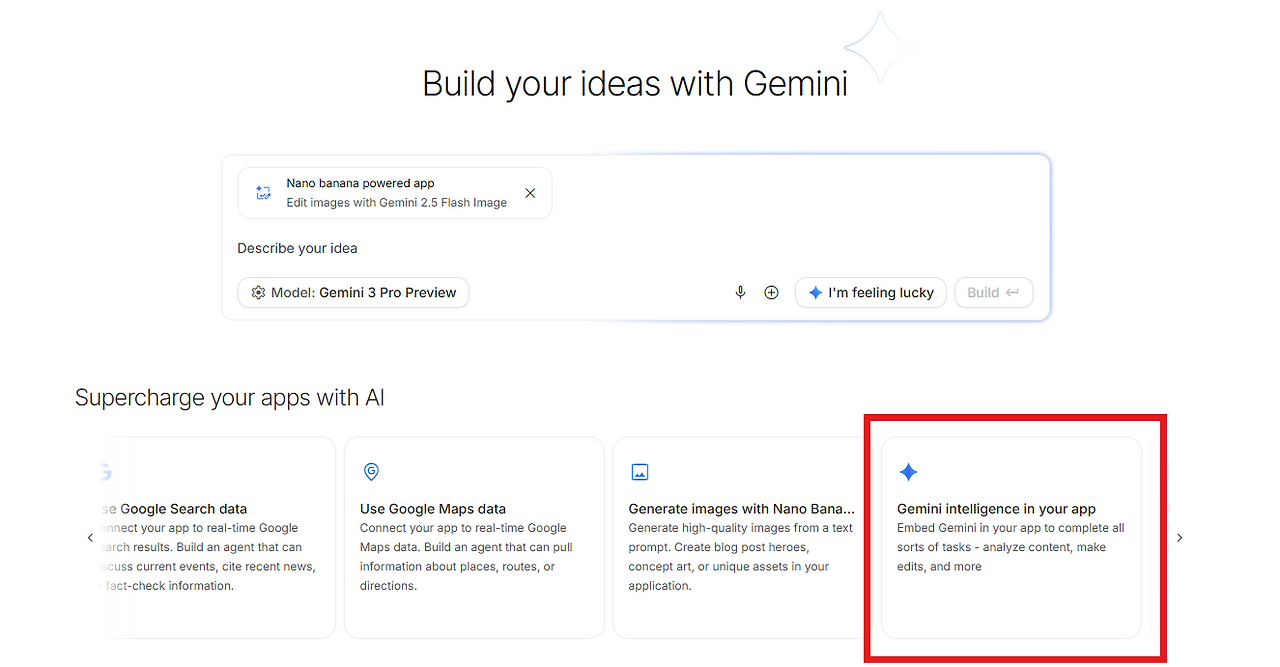Open the Model: Gemini 3 Pro Preview selector
This screenshot has height=667, width=1280.
point(353,293)
